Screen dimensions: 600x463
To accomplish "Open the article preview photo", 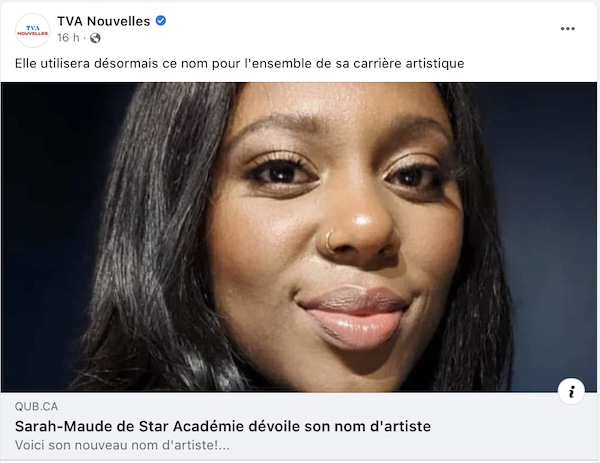I will click(299, 237).
